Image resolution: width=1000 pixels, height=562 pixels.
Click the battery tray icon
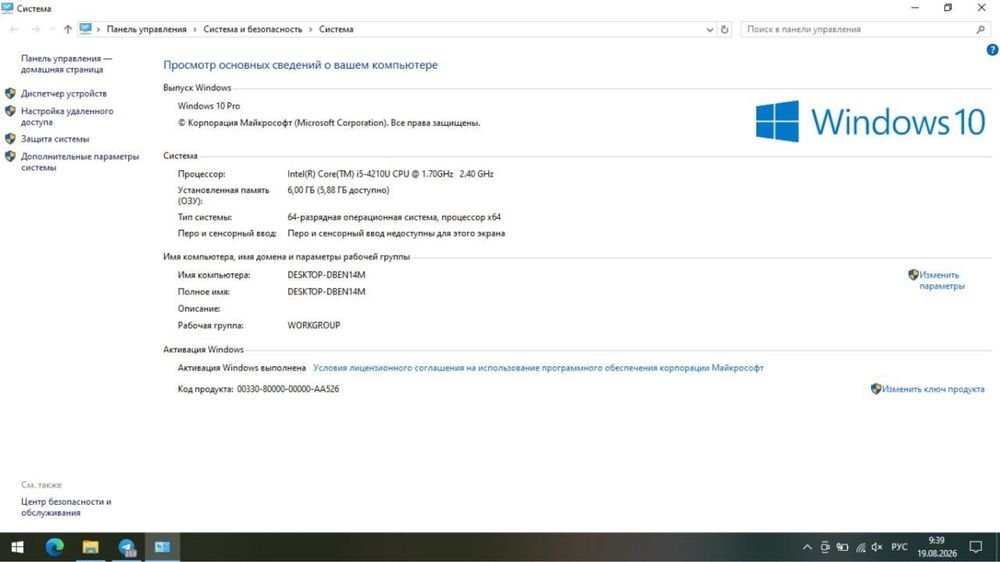(842, 547)
